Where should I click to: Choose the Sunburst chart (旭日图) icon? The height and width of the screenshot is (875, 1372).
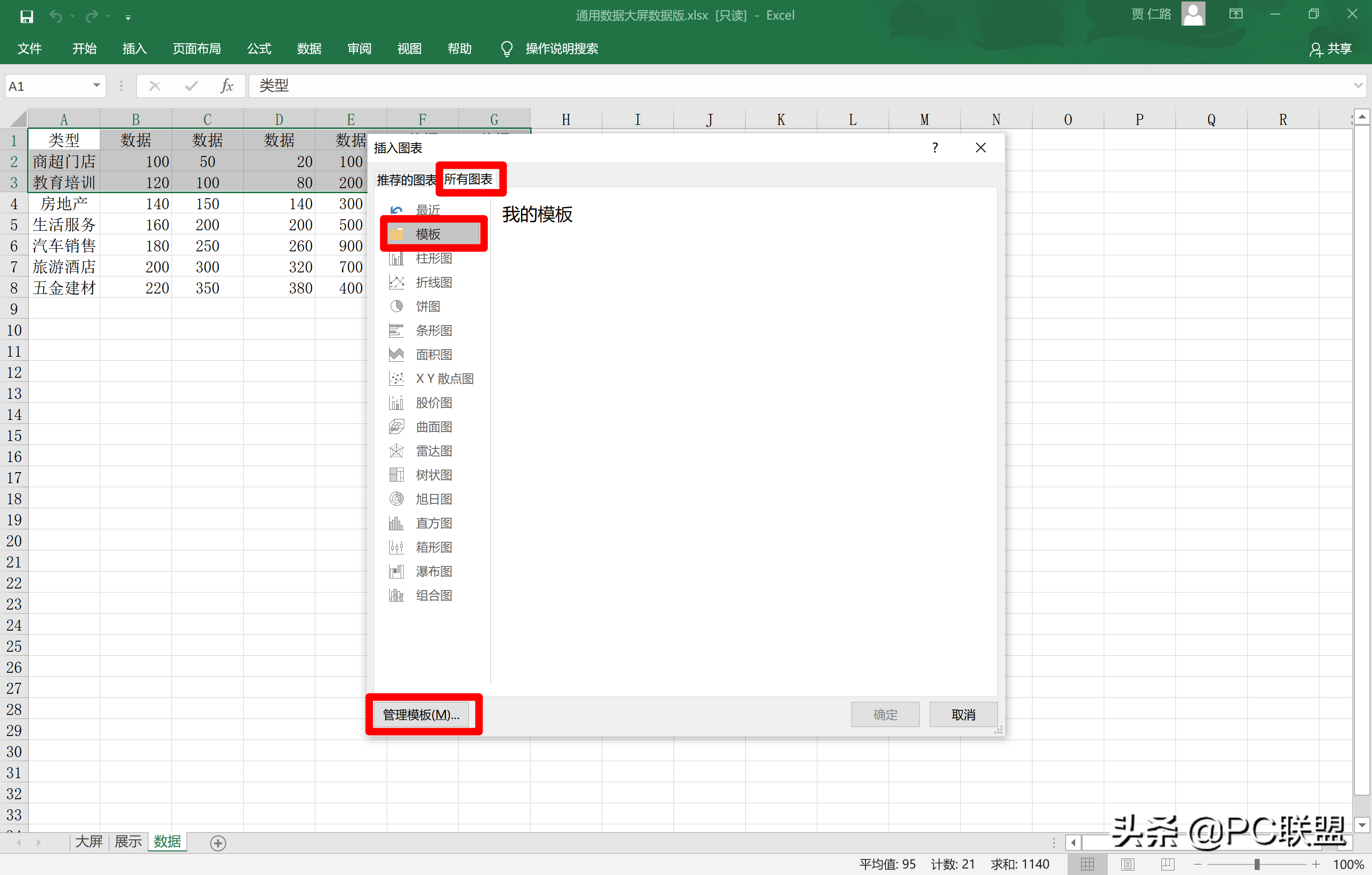tap(397, 499)
